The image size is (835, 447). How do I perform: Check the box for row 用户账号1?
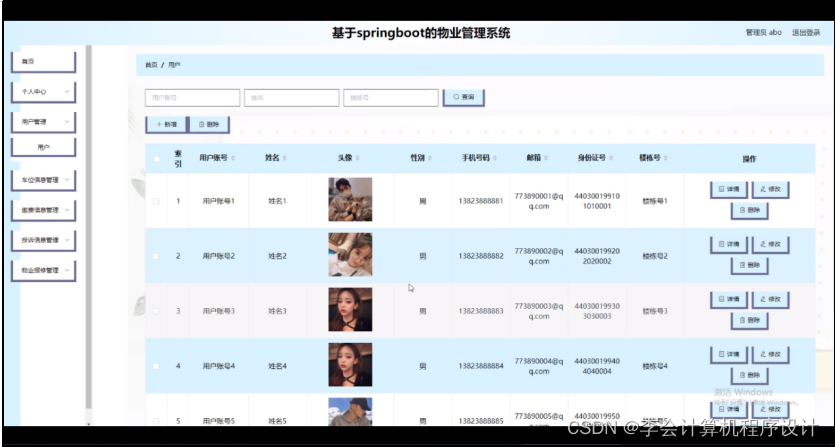[x=156, y=201]
